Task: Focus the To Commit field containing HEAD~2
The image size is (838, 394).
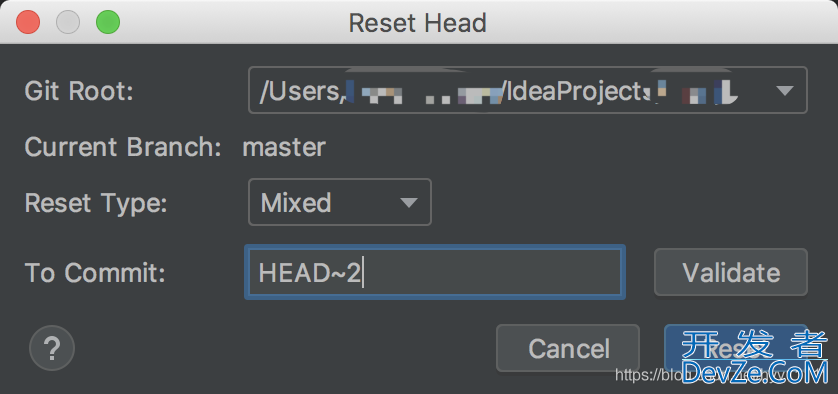Action: pyautogui.click(x=435, y=272)
